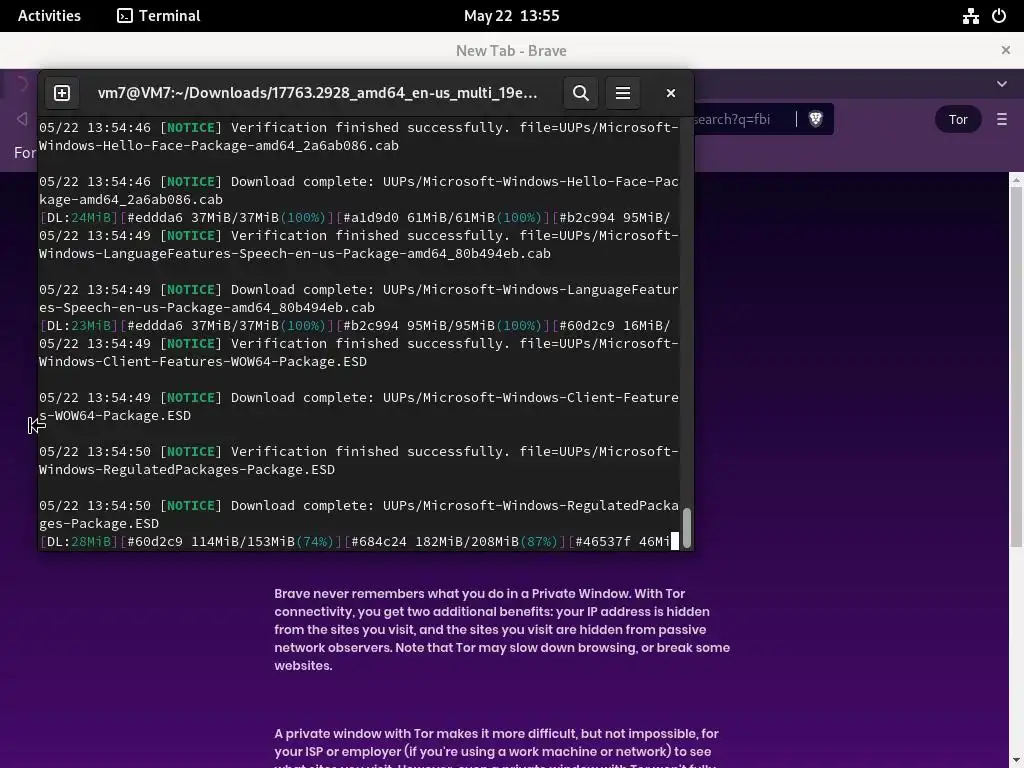Click 's-WOW64-Package.ESD' terminal line
Screen dimensions: 1024x768
[115, 415]
